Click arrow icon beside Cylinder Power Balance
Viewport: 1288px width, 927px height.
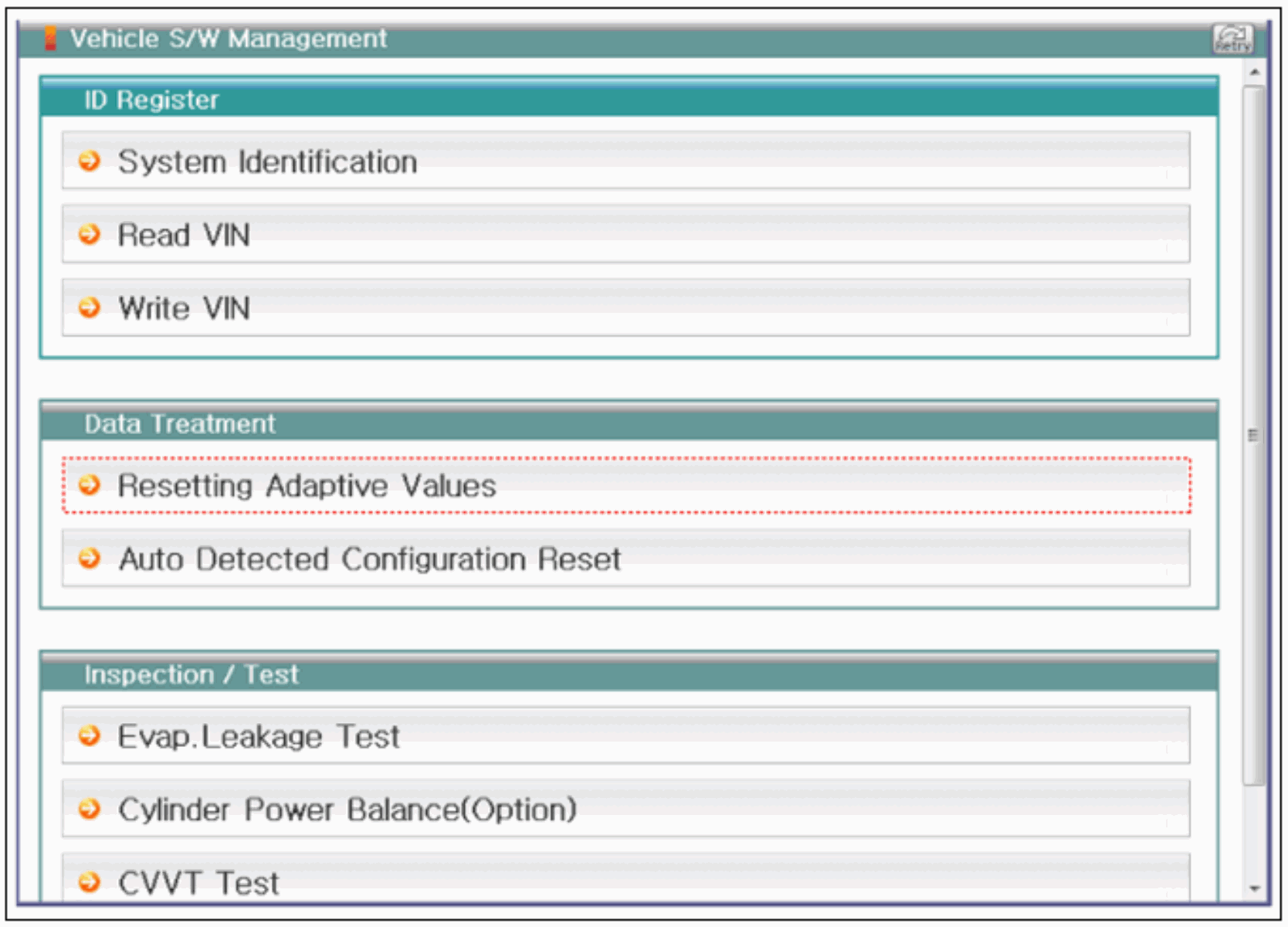tap(90, 809)
